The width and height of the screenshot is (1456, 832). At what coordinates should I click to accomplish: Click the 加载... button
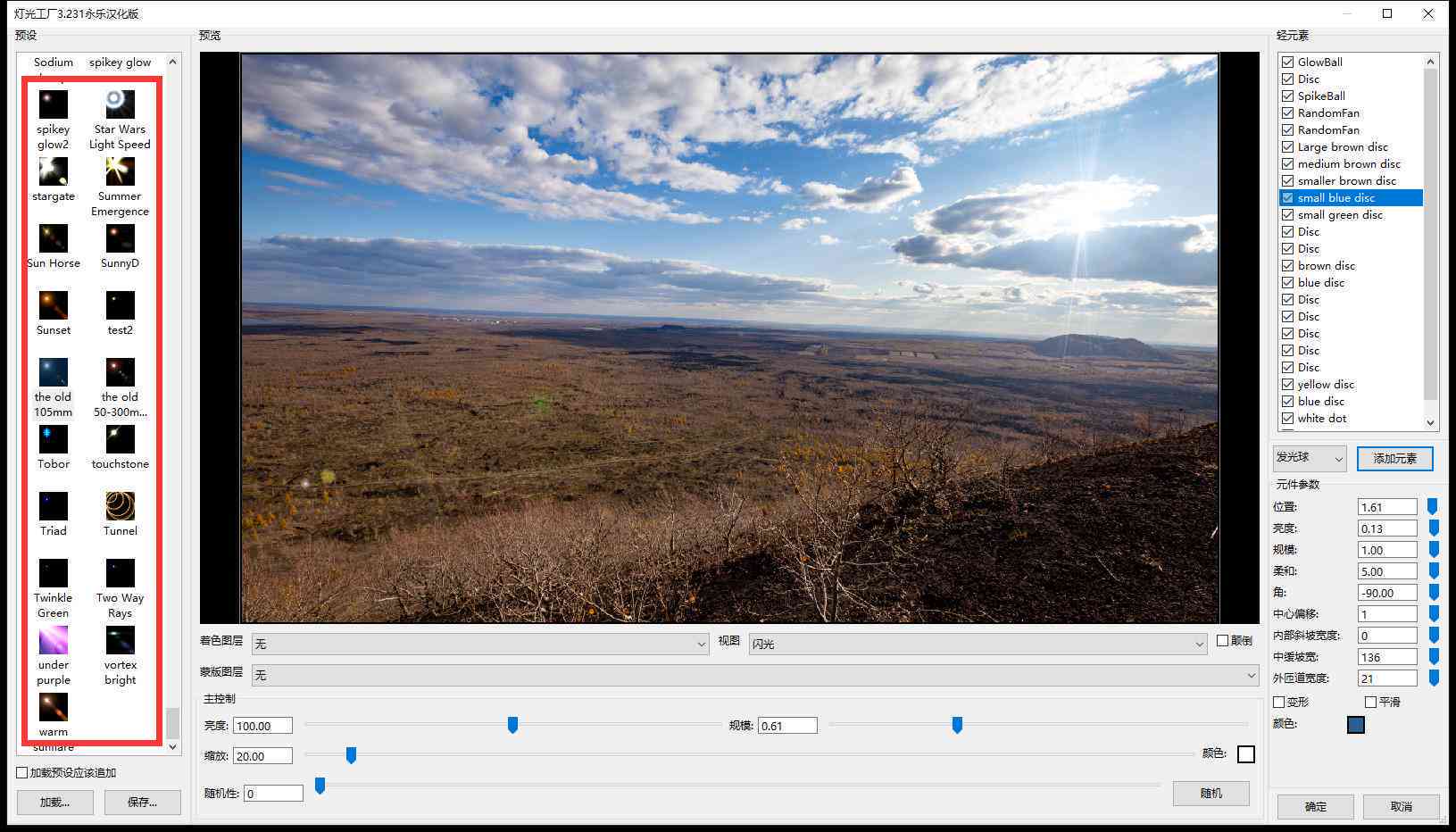tap(55, 803)
